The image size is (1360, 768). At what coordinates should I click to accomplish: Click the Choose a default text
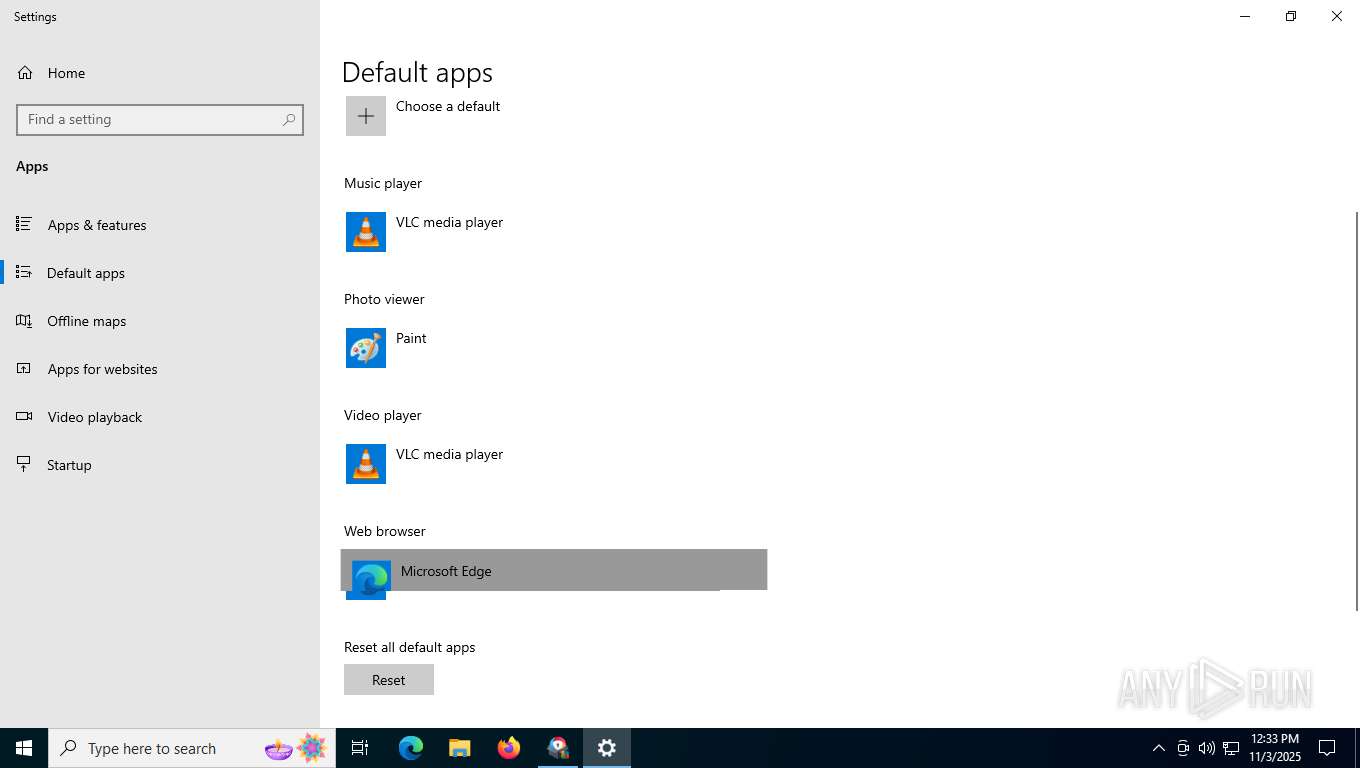448,106
